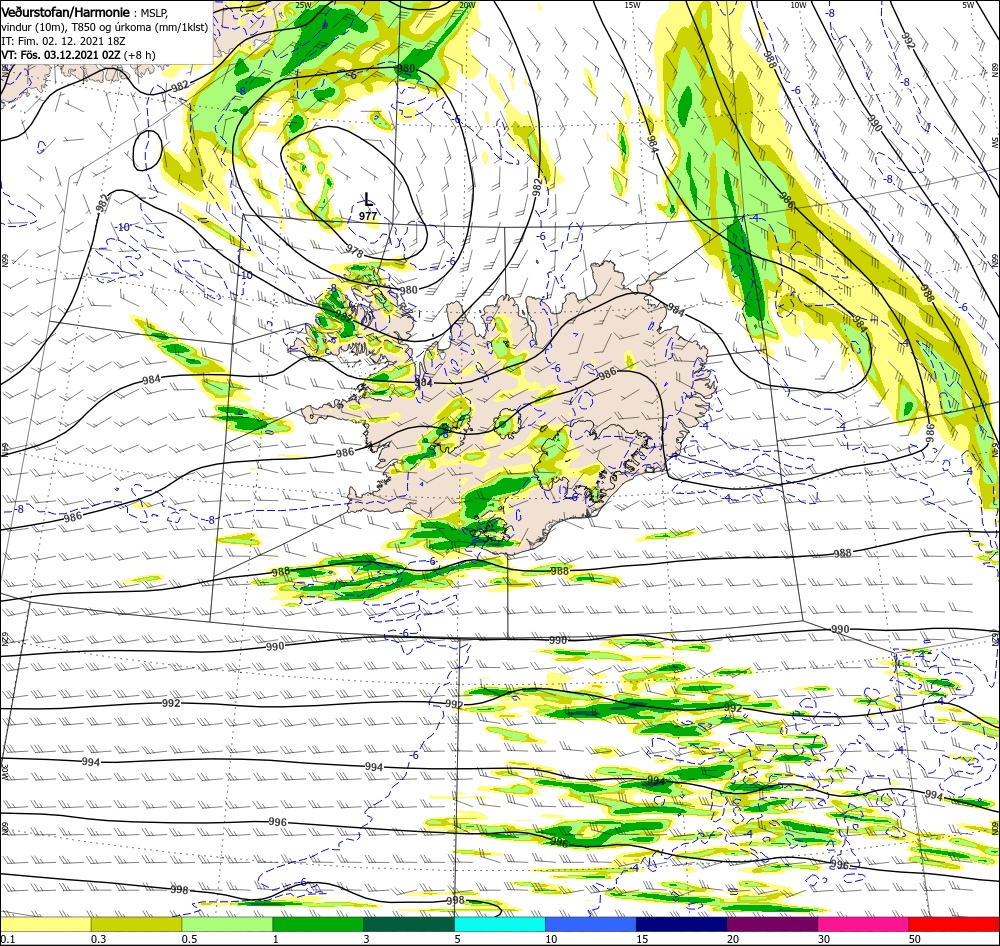Viewport: 1000px width, 946px height.
Task: Select the medium green 1–3 legend swatch
Action: [x=318, y=924]
